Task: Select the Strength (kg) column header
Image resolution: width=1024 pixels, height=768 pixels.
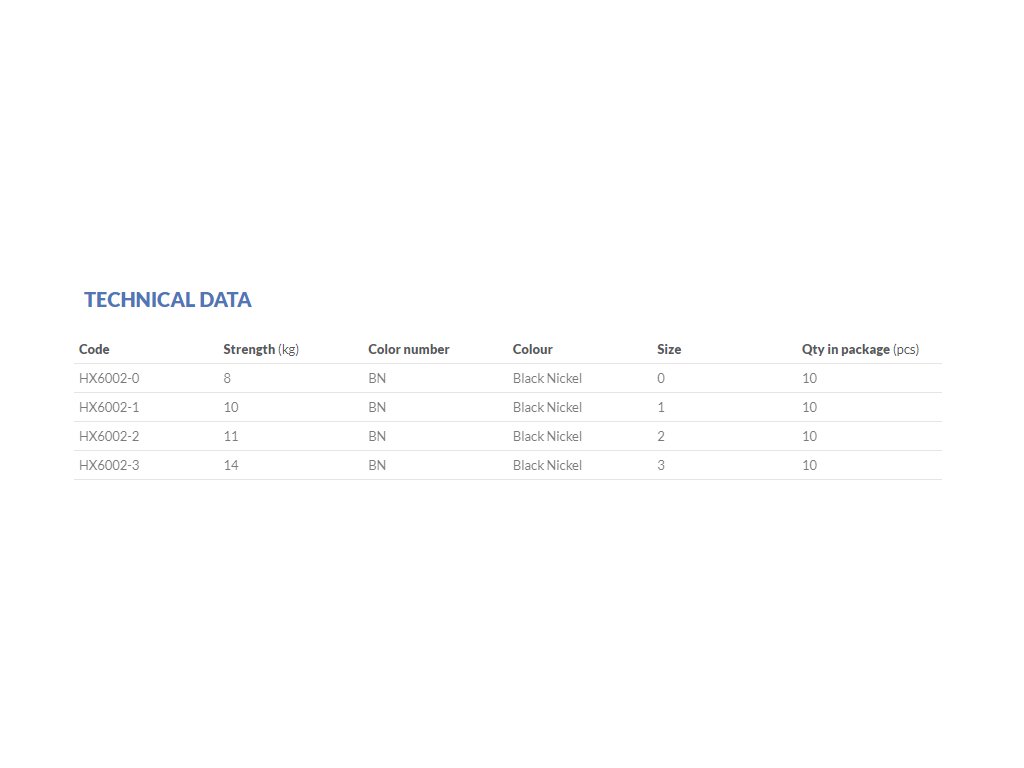Action: point(261,349)
